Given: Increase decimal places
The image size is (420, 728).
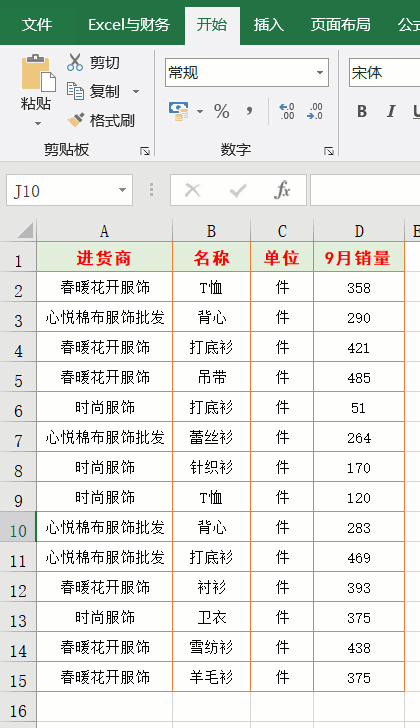Looking at the screenshot, I should click(x=287, y=111).
